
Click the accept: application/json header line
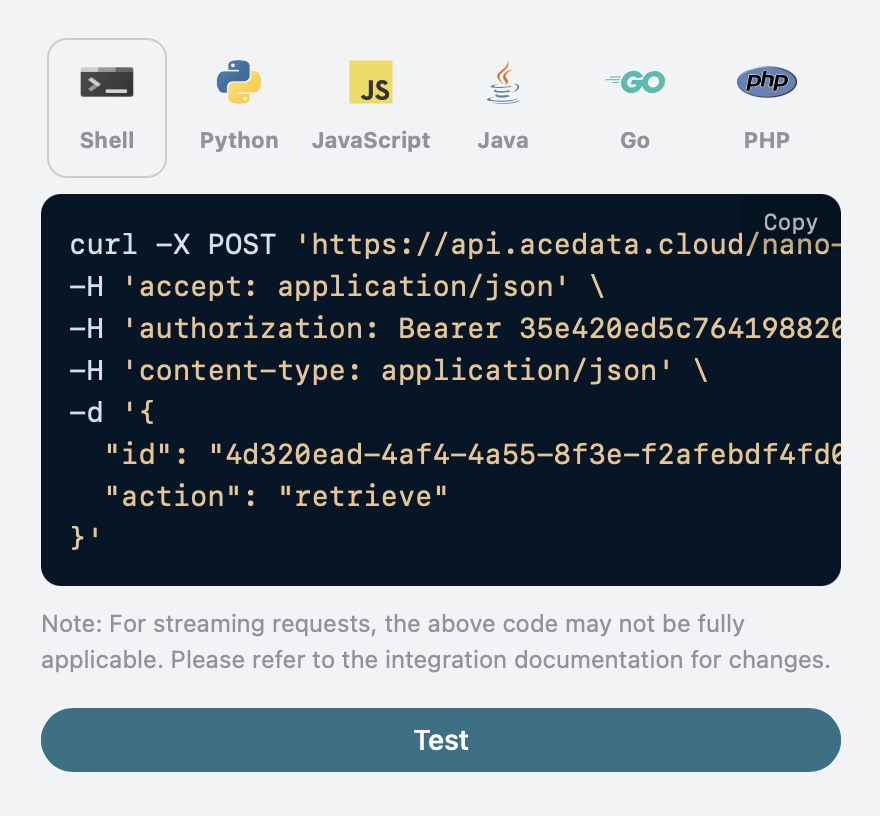(x=336, y=287)
